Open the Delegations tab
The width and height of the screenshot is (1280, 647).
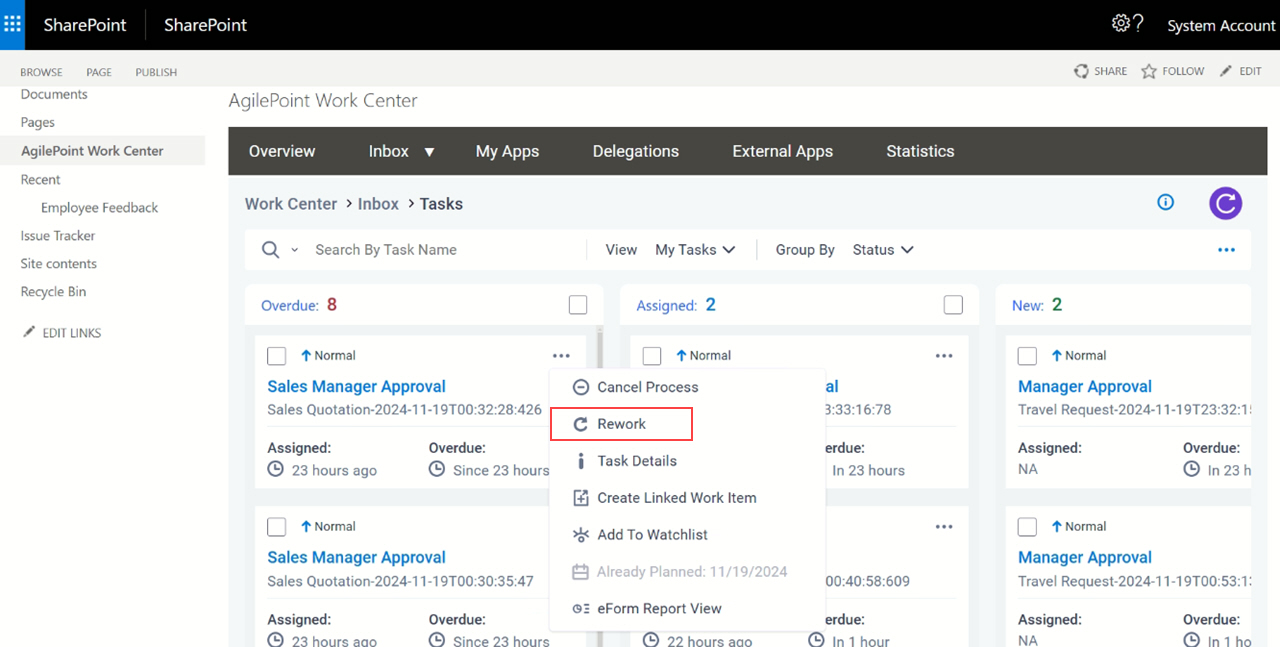coord(636,151)
